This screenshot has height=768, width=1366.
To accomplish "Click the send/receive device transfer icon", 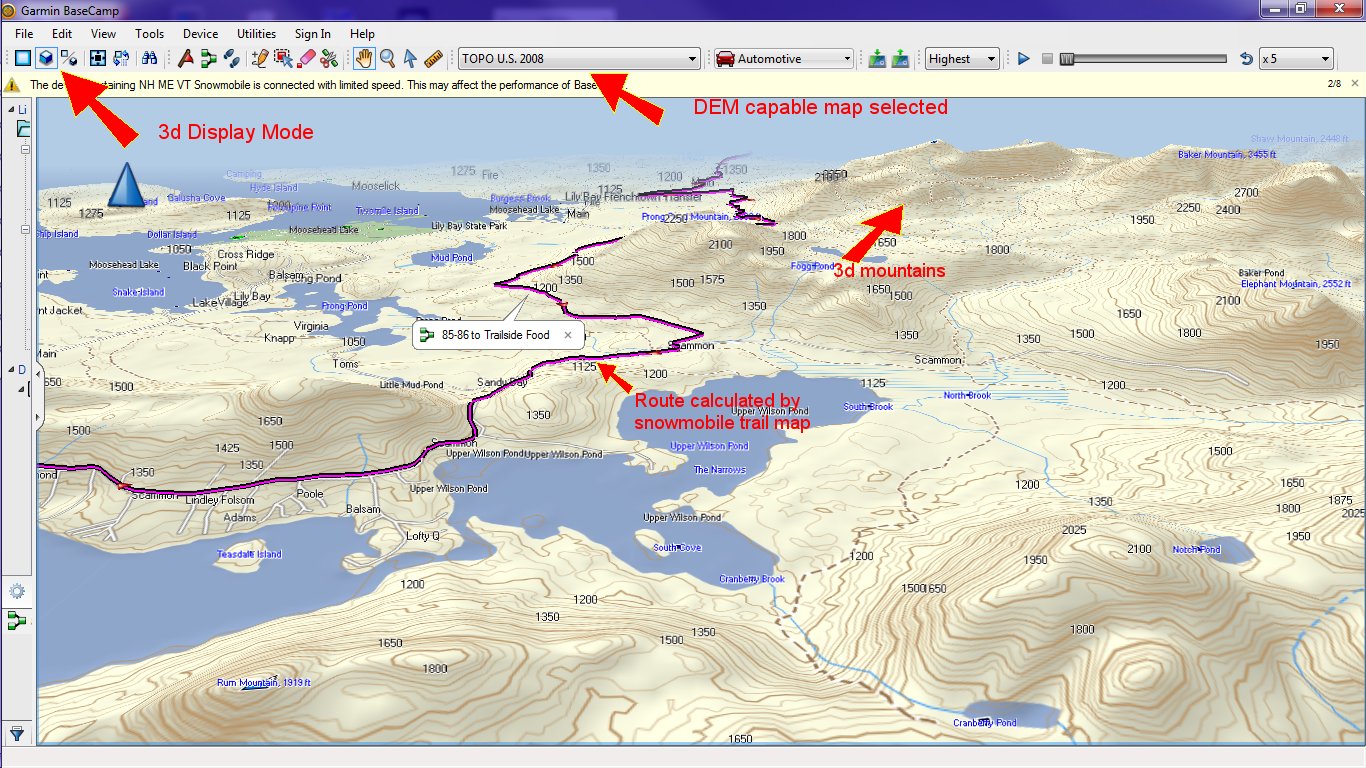I will pos(121,58).
